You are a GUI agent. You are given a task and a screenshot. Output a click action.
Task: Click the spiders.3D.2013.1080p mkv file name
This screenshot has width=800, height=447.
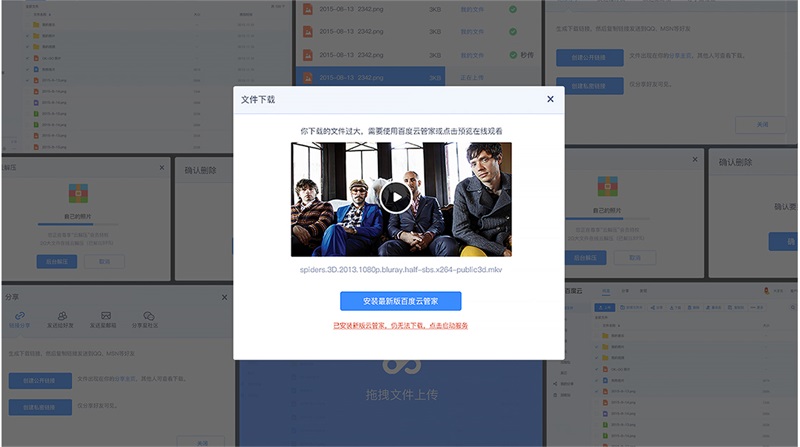click(x=401, y=269)
